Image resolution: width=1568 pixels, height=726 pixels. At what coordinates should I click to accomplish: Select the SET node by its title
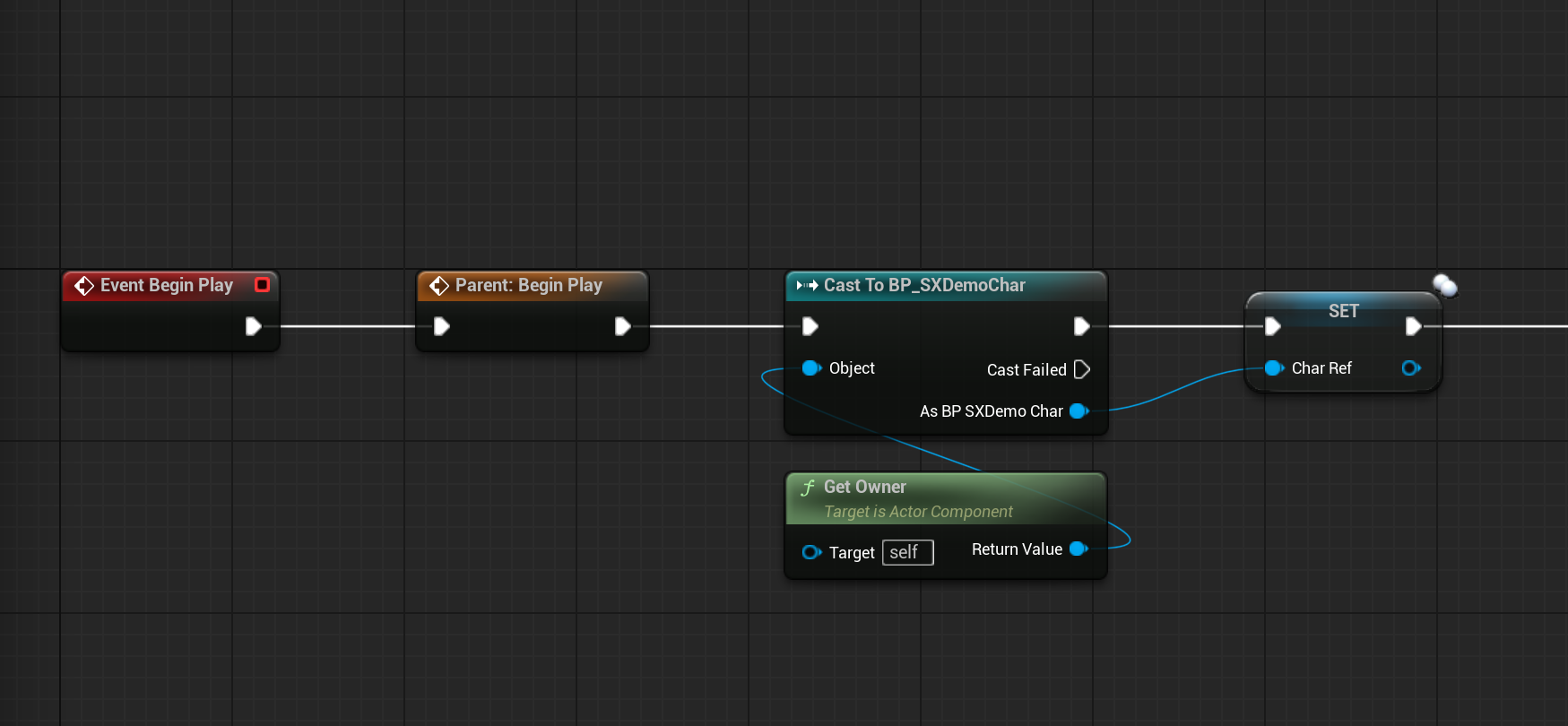[1343, 311]
